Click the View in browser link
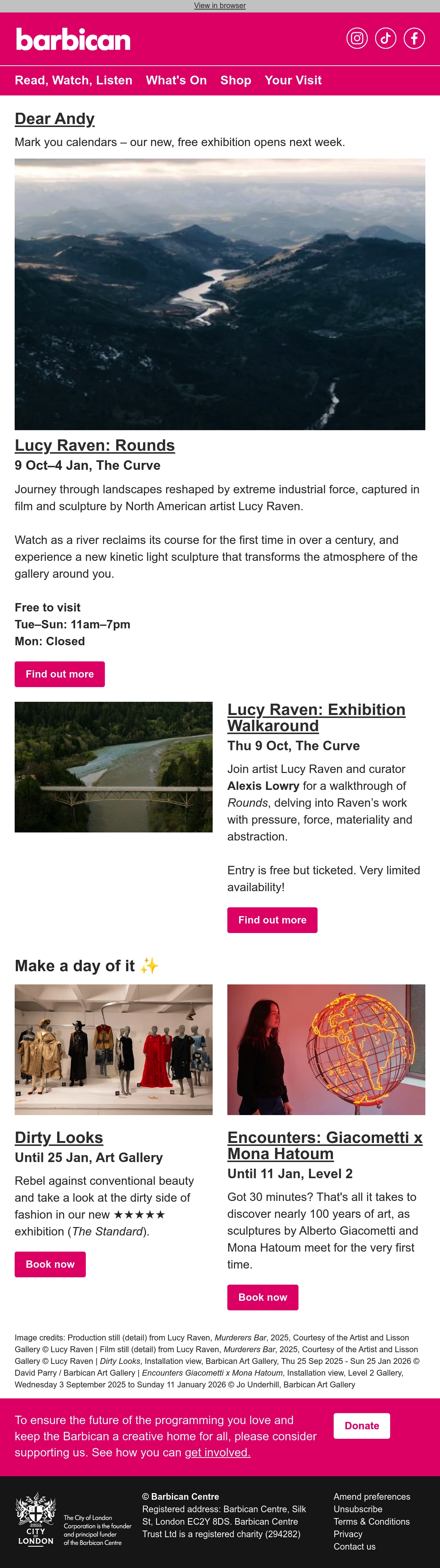 pyautogui.click(x=220, y=6)
